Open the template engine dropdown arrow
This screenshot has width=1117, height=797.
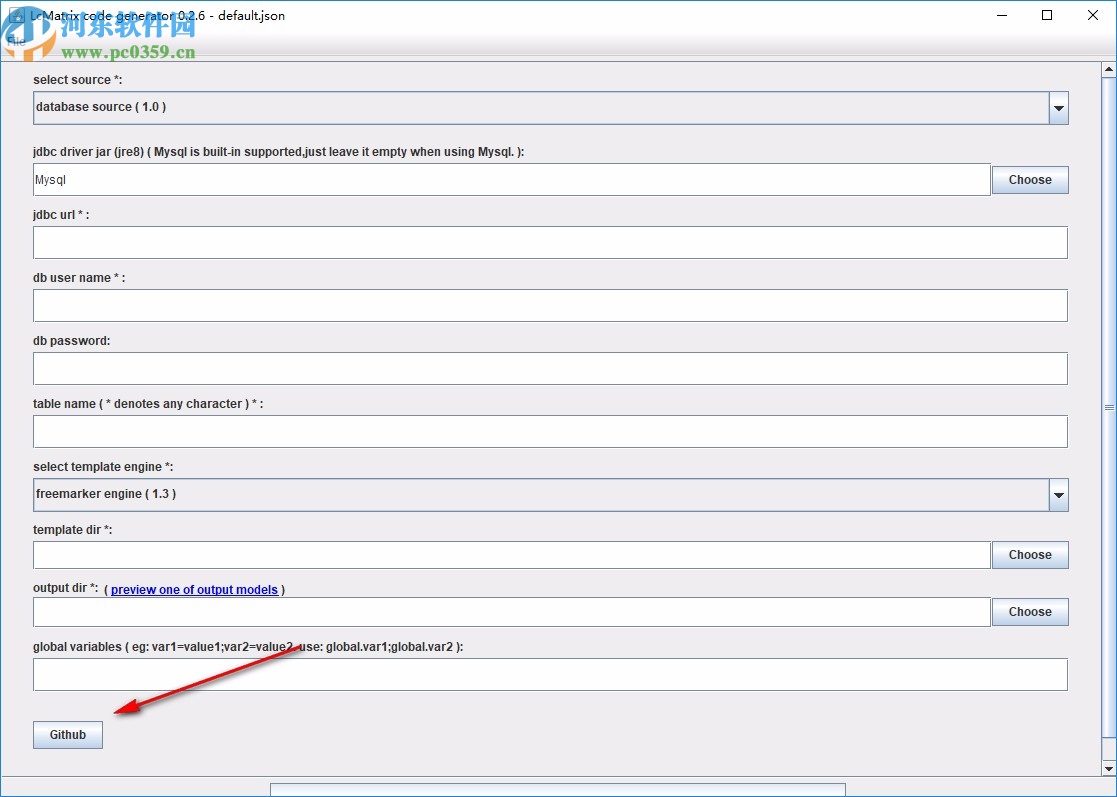point(1059,495)
